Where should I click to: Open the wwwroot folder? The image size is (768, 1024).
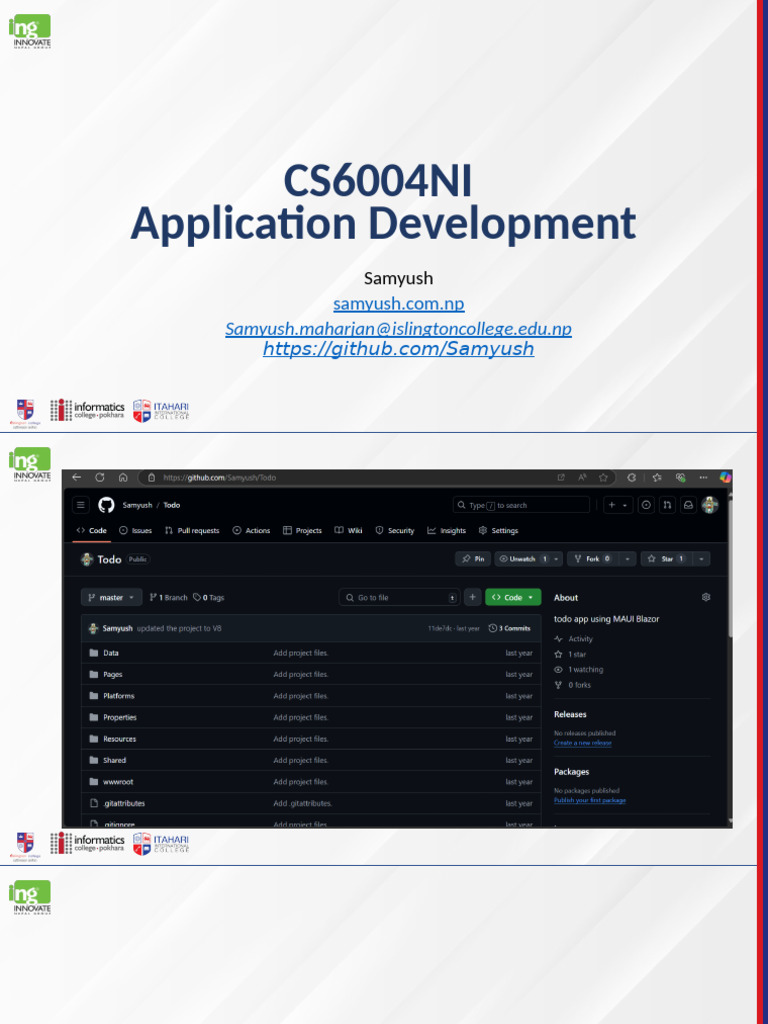118,782
